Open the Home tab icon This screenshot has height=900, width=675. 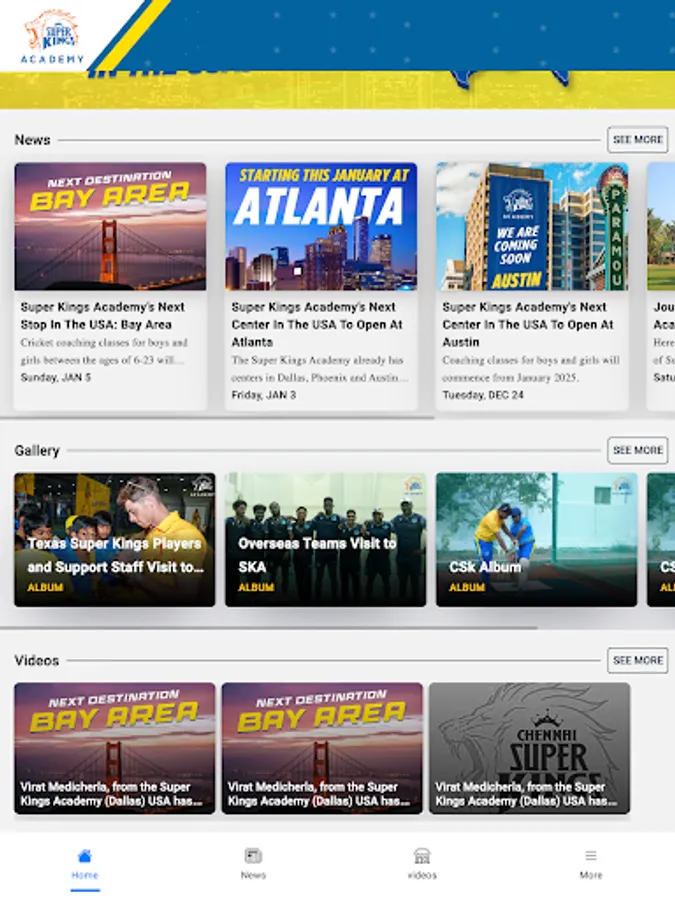84,856
